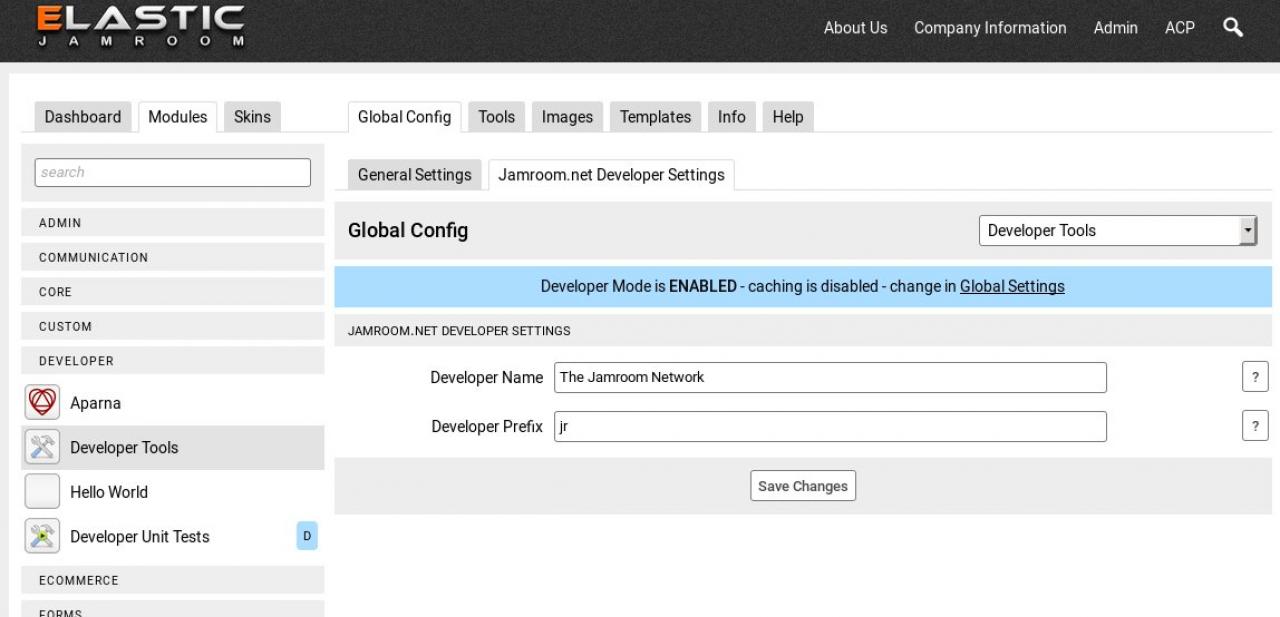Expand the Communication module category
The height and width of the screenshot is (617, 1280).
point(173,257)
